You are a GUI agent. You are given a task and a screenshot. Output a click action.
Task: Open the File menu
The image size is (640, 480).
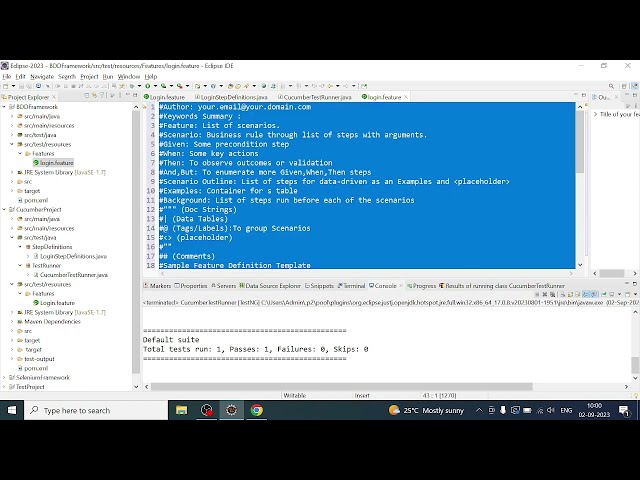click(x=7, y=76)
